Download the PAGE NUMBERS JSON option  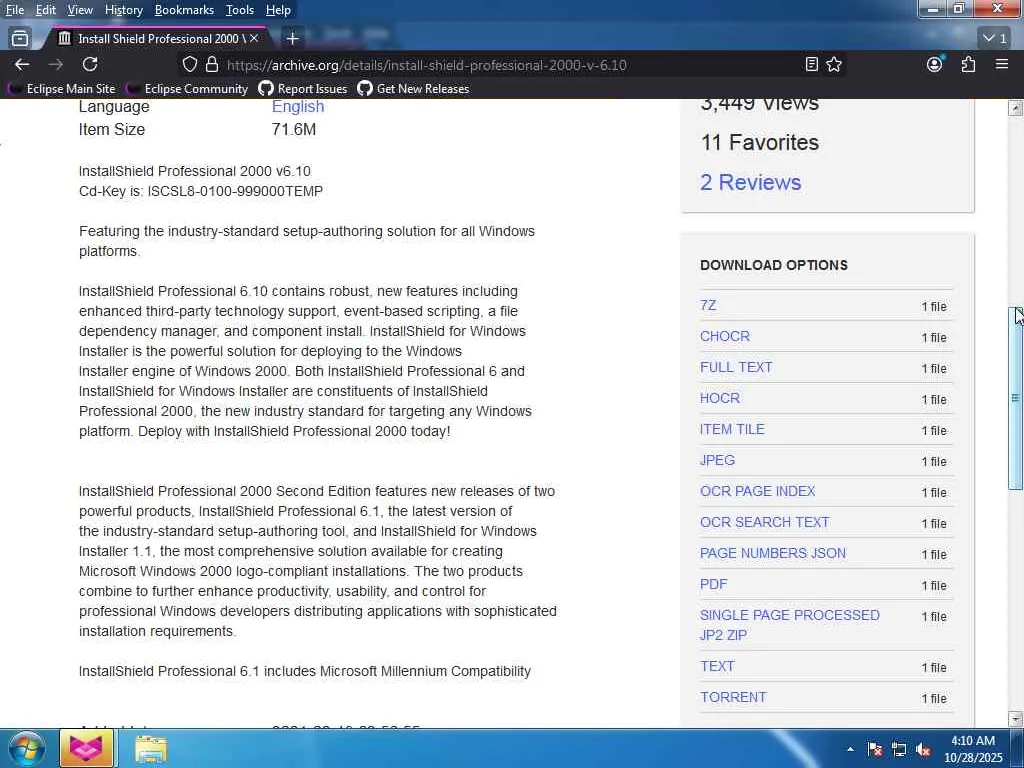(773, 553)
